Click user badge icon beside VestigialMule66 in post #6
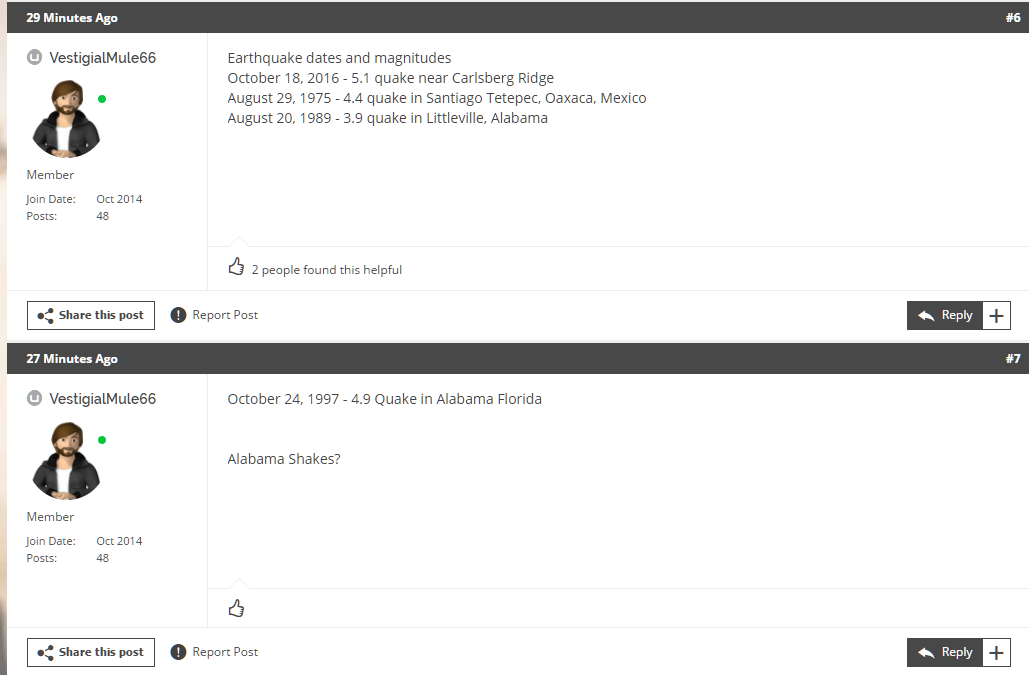Viewport: 1029px width, 675px height. pyautogui.click(x=34, y=58)
